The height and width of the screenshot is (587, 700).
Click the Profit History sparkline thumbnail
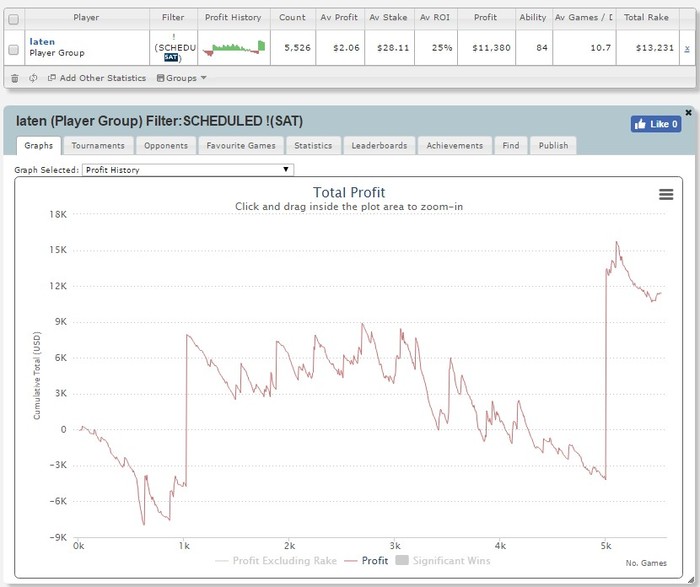[233, 48]
